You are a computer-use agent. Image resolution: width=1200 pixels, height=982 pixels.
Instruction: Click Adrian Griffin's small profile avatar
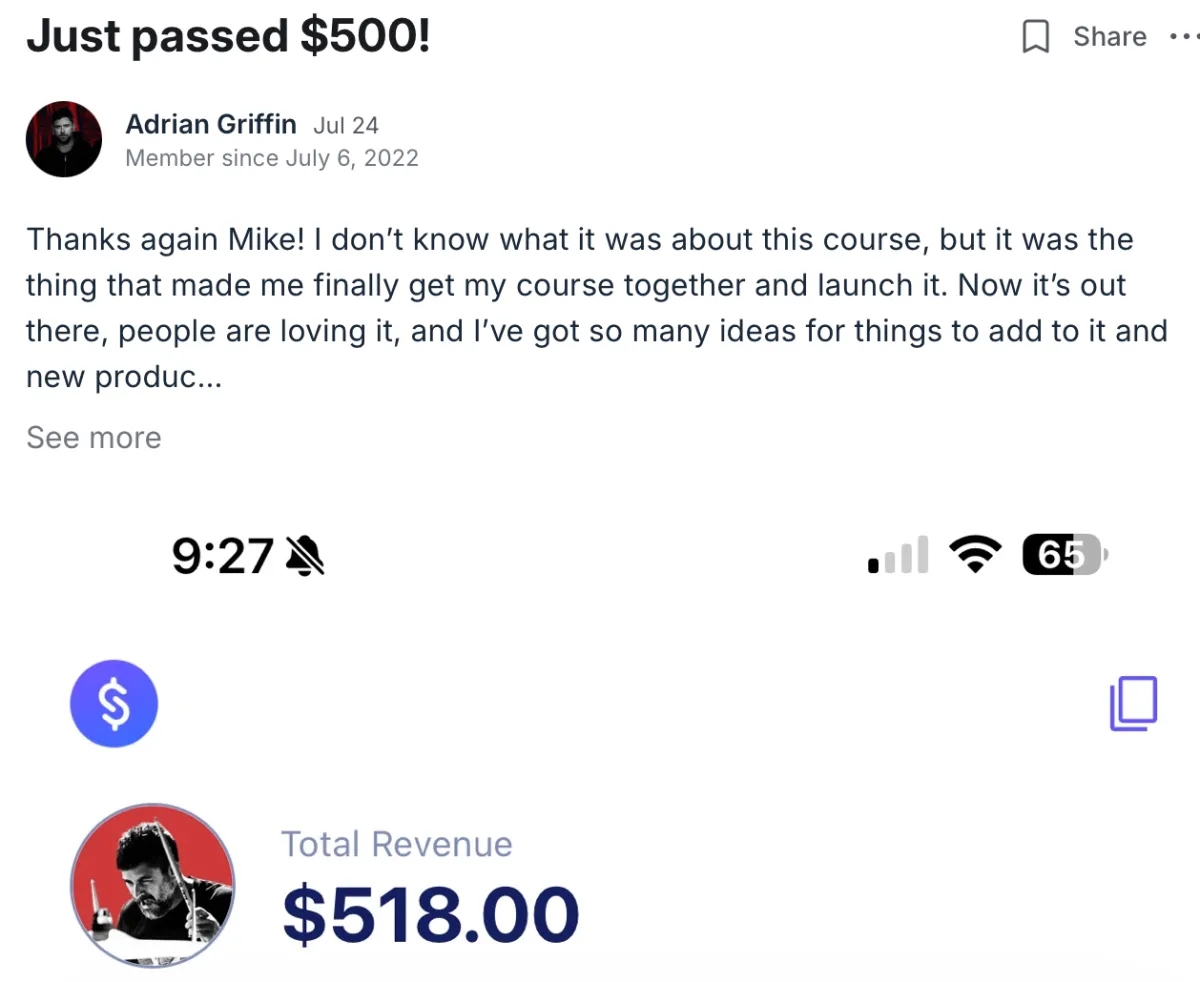click(x=64, y=139)
